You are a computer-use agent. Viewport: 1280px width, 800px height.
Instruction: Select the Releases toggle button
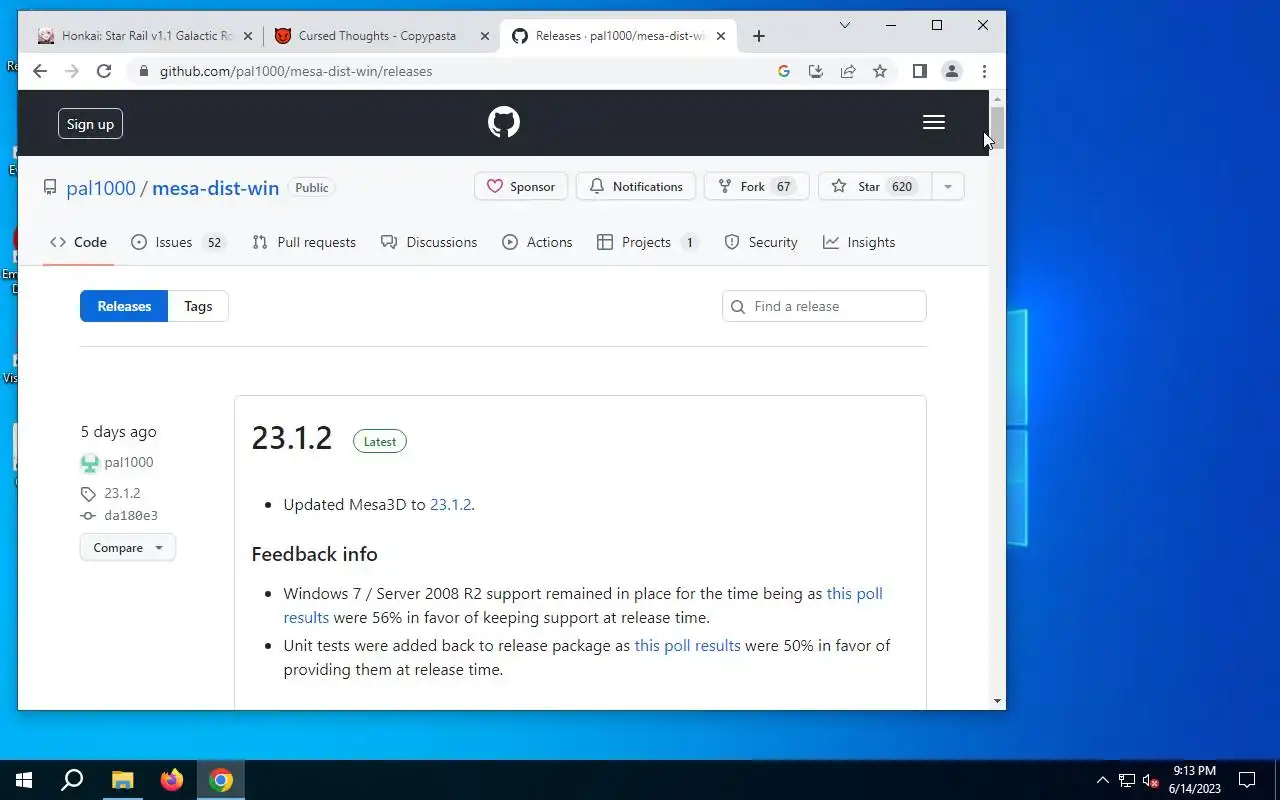click(124, 306)
